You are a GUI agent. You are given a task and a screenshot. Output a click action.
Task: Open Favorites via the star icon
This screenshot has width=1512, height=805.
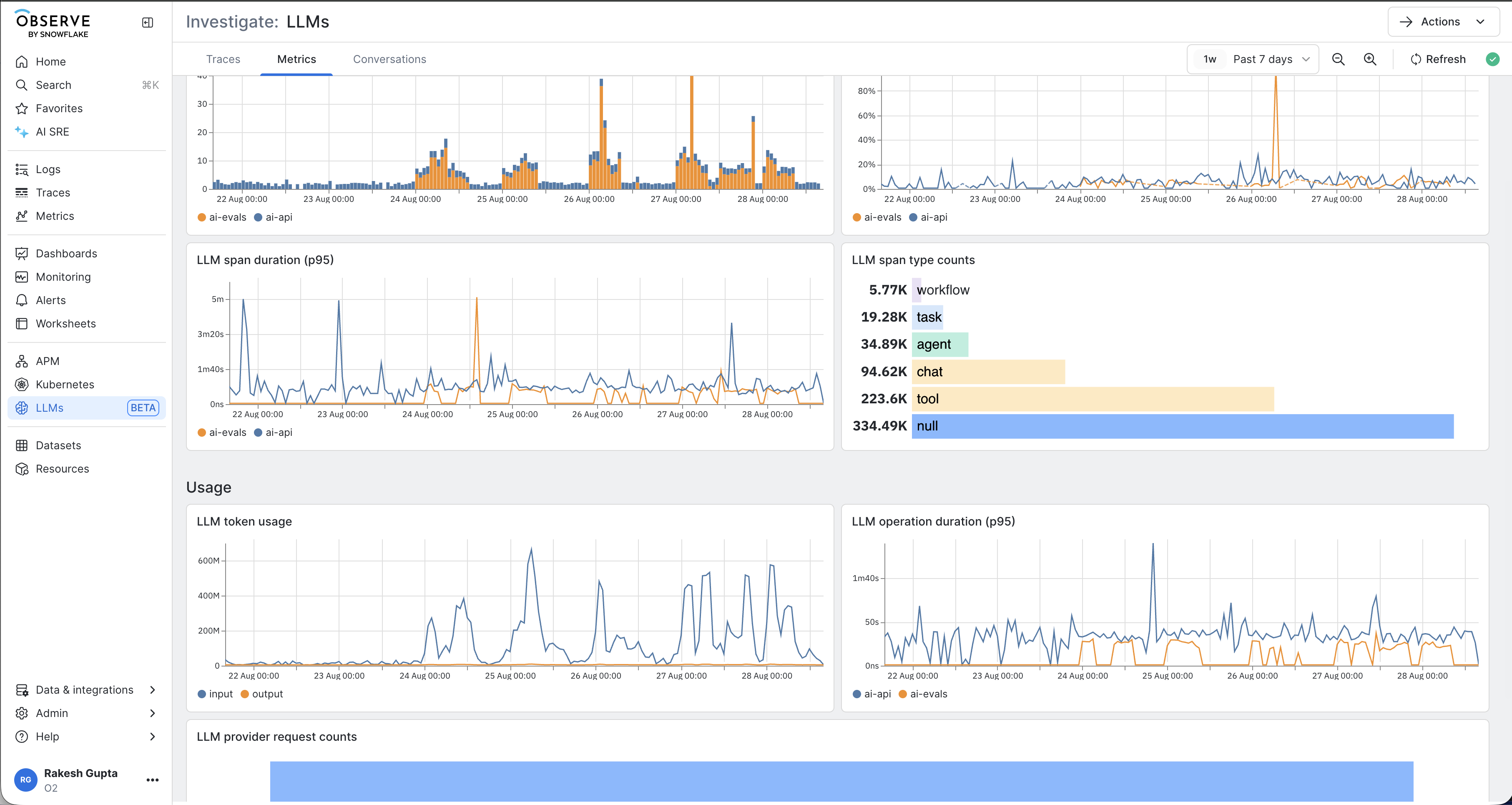tap(22, 108)
